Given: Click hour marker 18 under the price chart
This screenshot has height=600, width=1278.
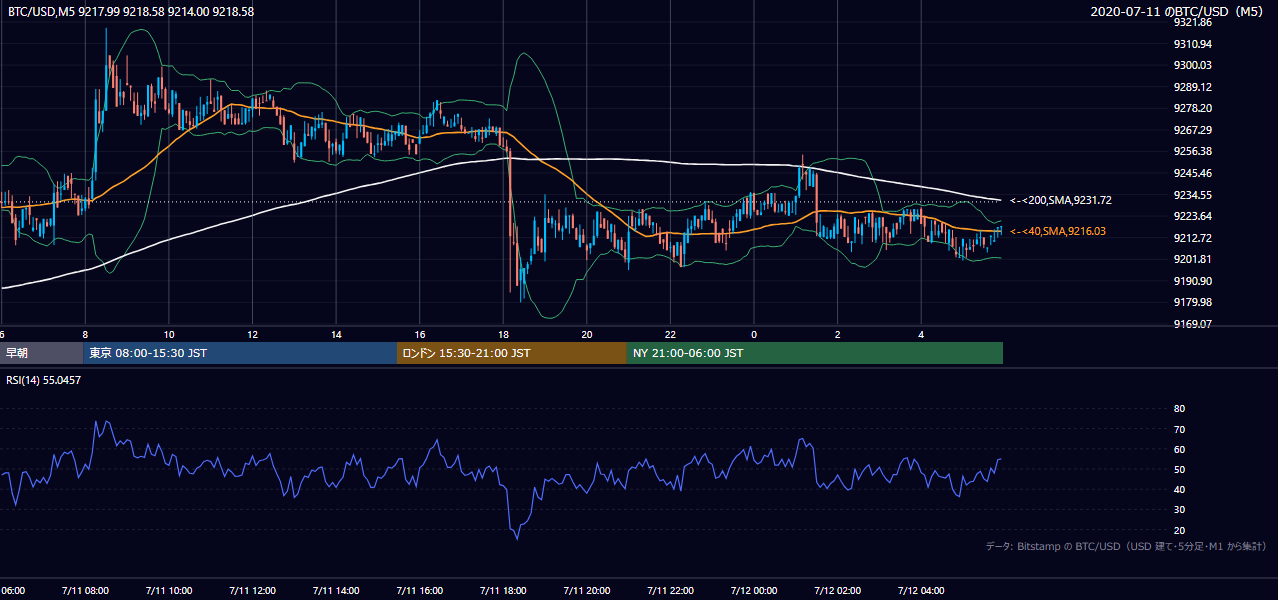Looking at the screenshot, I should (503, 334).
